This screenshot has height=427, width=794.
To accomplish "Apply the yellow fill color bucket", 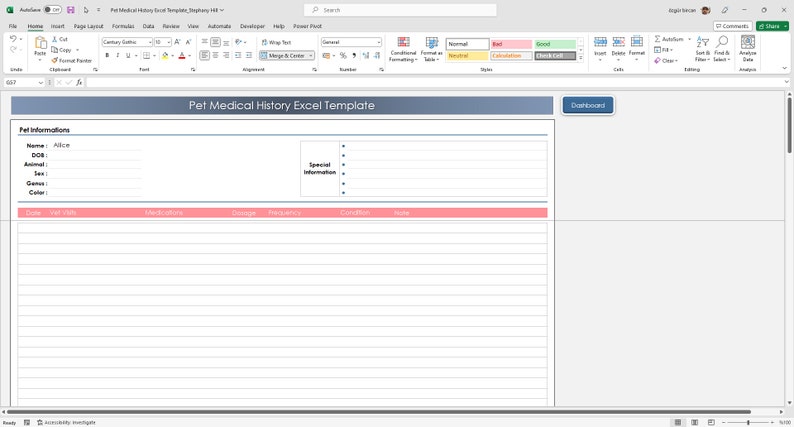I will click(x=165, y=55).
